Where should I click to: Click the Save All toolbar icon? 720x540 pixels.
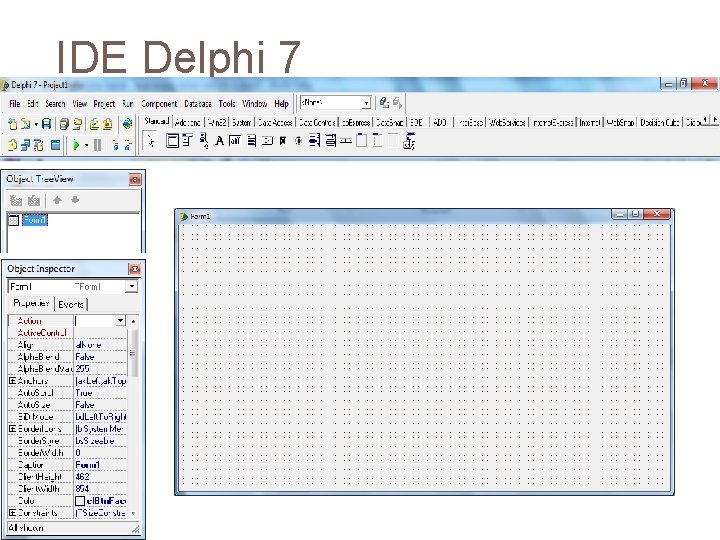coord(64,124)
